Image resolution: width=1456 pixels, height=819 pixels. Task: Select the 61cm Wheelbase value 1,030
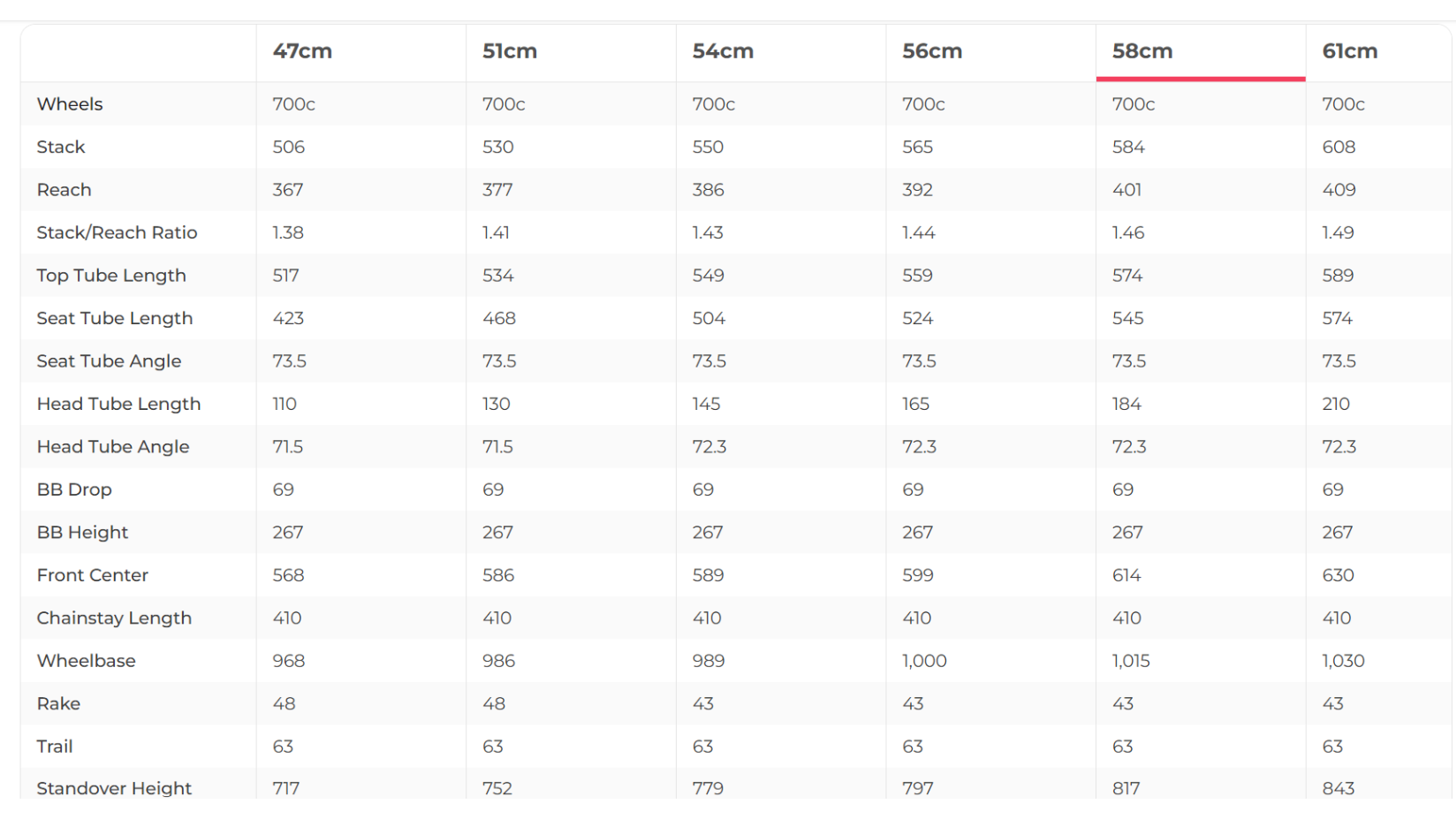click(x=1343, y=661)
